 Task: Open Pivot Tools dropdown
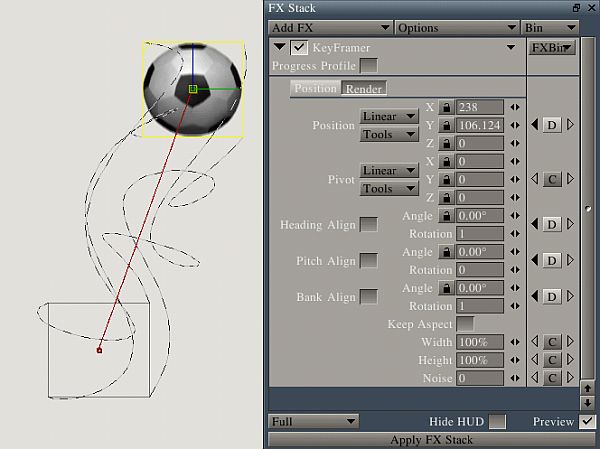pos(389,188)
